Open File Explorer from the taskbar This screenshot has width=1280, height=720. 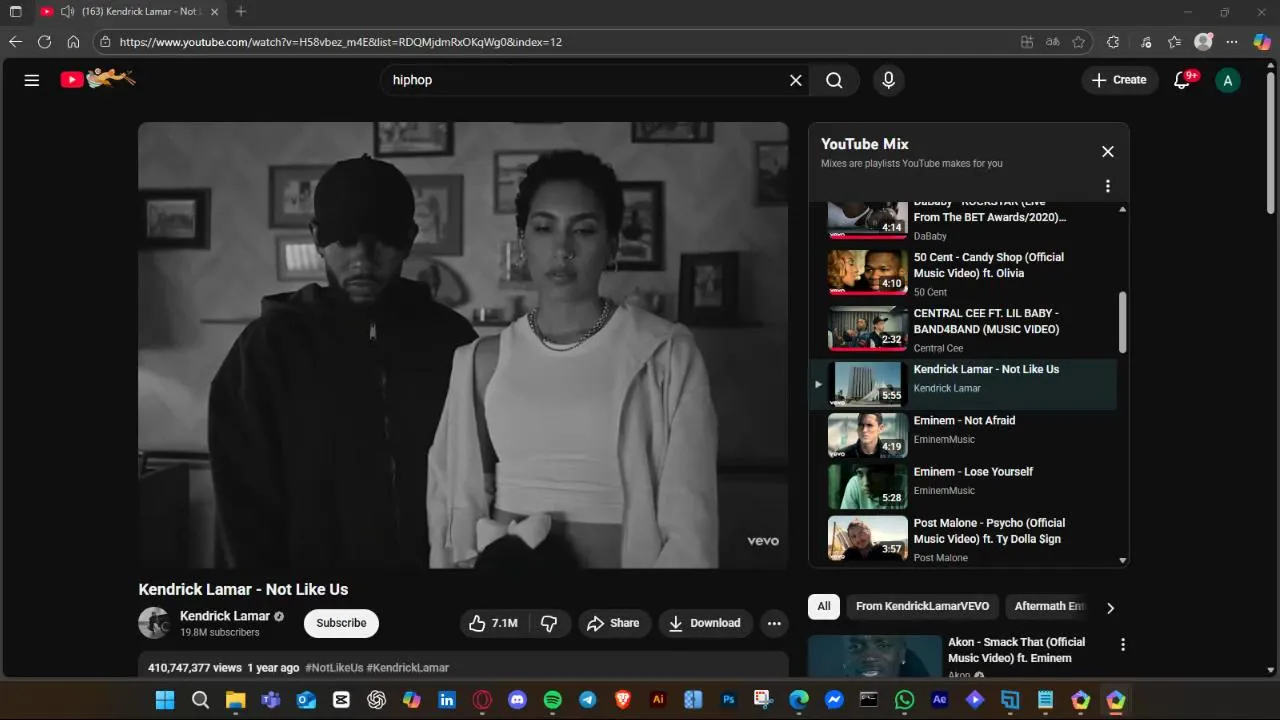pos(235,700)
